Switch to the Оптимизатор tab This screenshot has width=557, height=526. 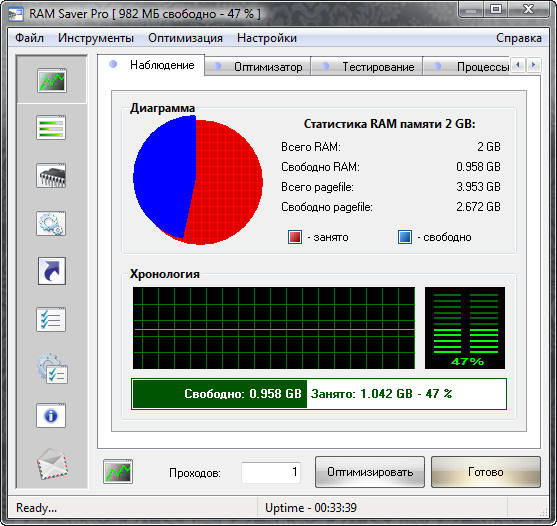(258, 66)
